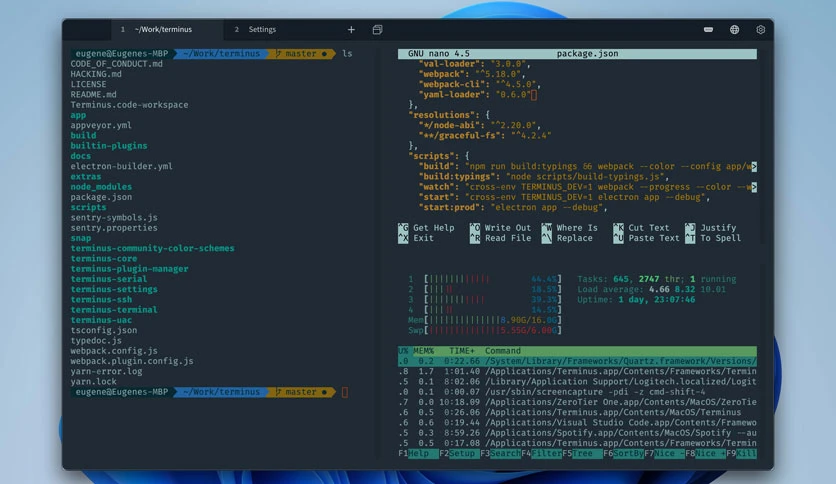Image resolution: width=836 pixels, height=484 pixels.
Task: Click the "start:prod" script line
Action: point(513,207)
